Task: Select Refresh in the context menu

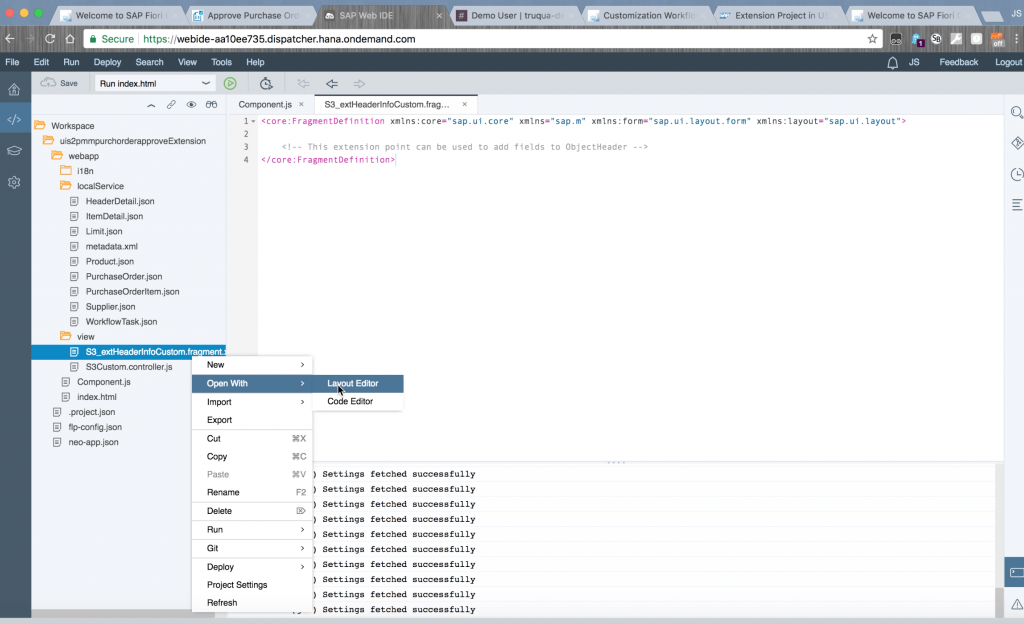Action: tap(252, 602)
